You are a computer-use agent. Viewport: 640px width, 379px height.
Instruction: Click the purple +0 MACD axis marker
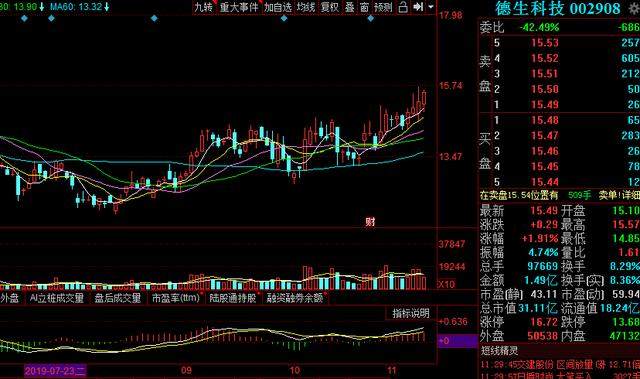coord(457,340)
